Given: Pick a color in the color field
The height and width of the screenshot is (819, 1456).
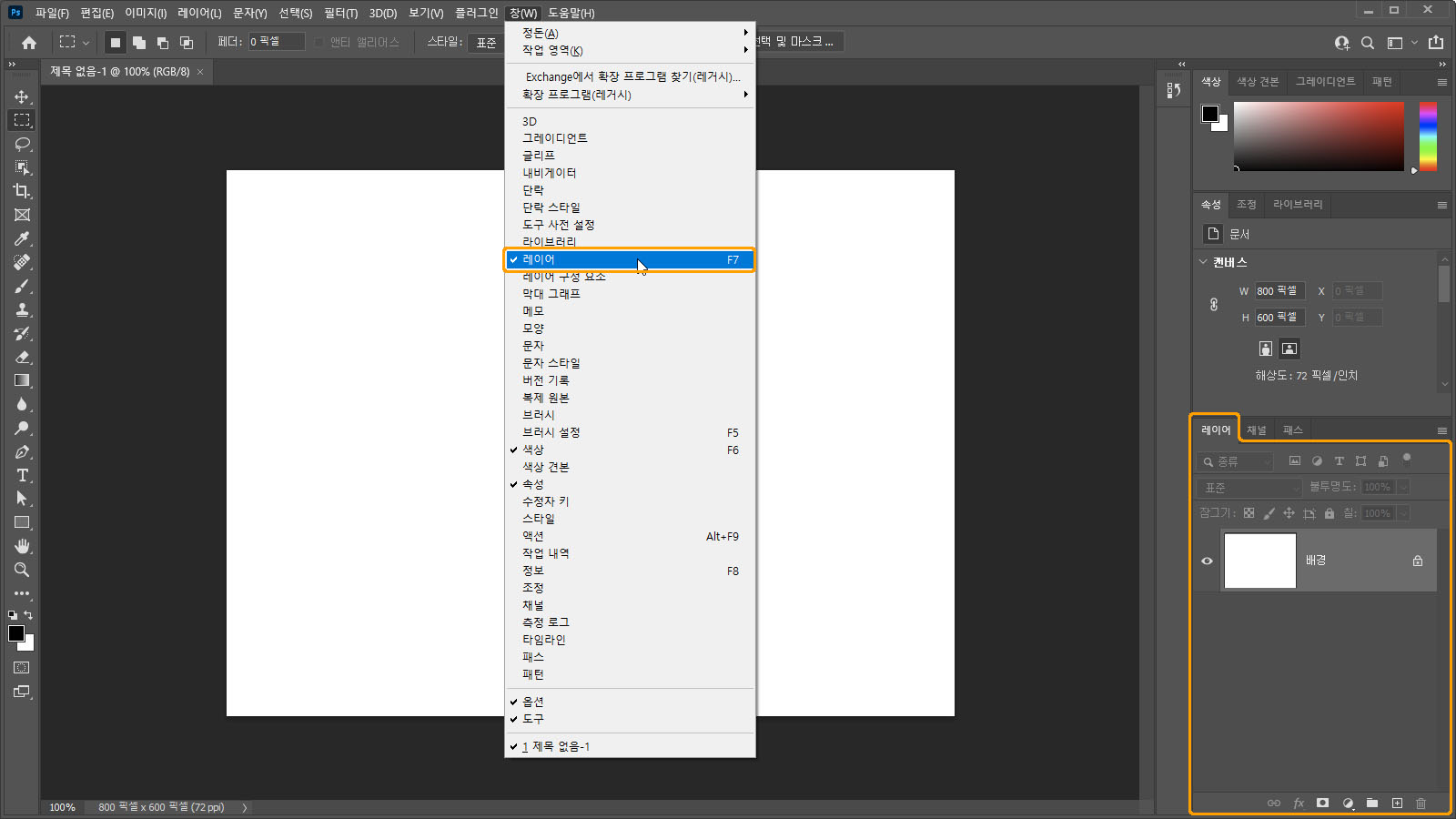Looking at the screenshot, I should coord(1319,136).
